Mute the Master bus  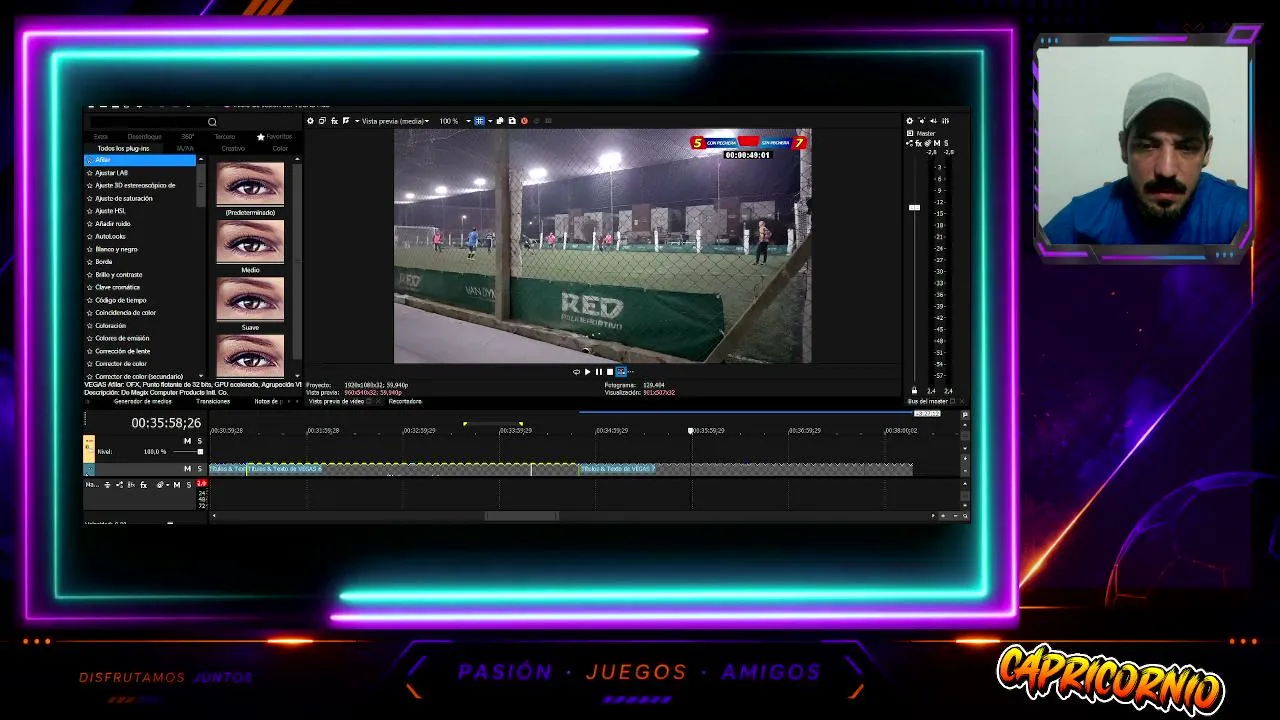937,143
